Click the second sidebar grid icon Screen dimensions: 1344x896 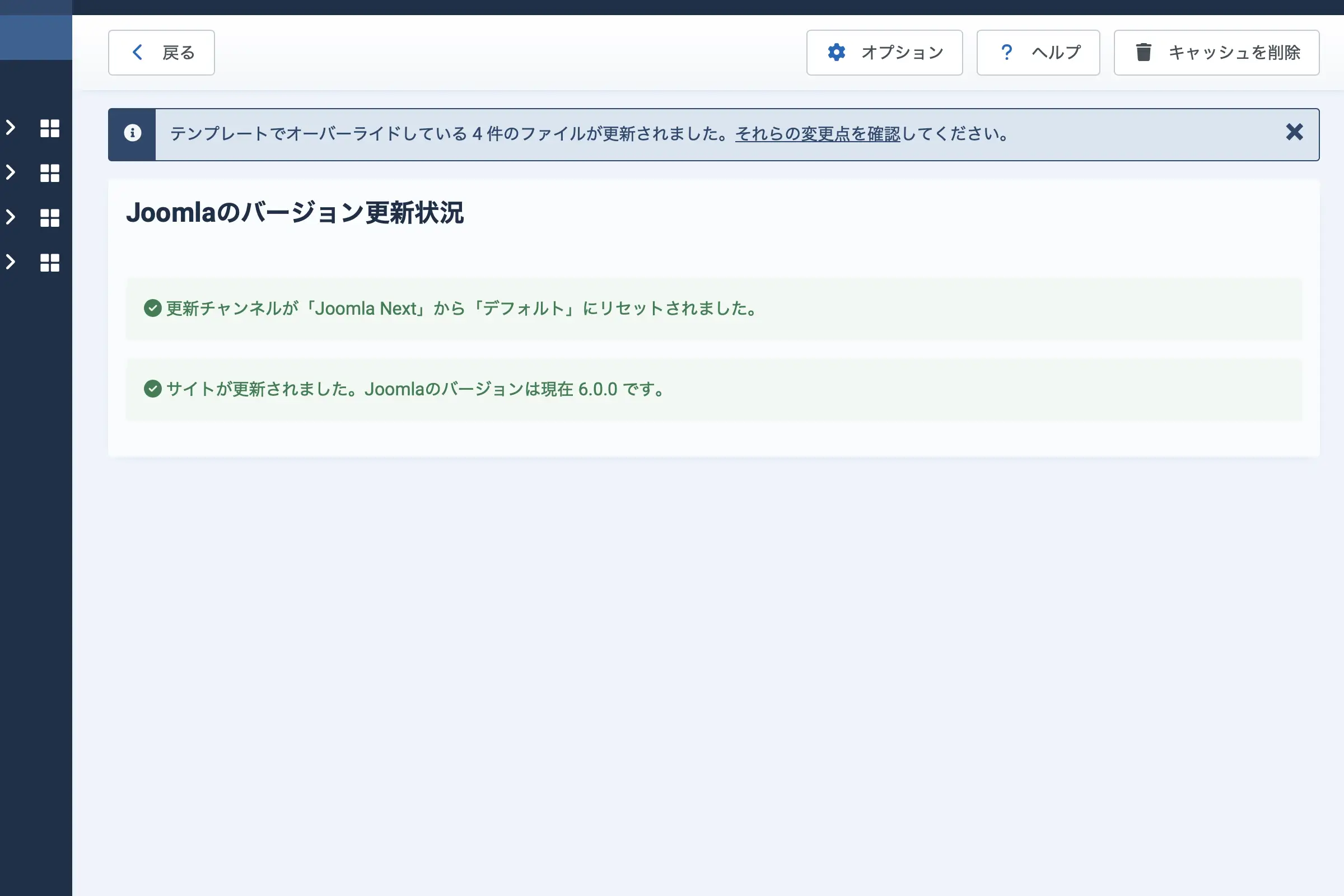[50, 172]
